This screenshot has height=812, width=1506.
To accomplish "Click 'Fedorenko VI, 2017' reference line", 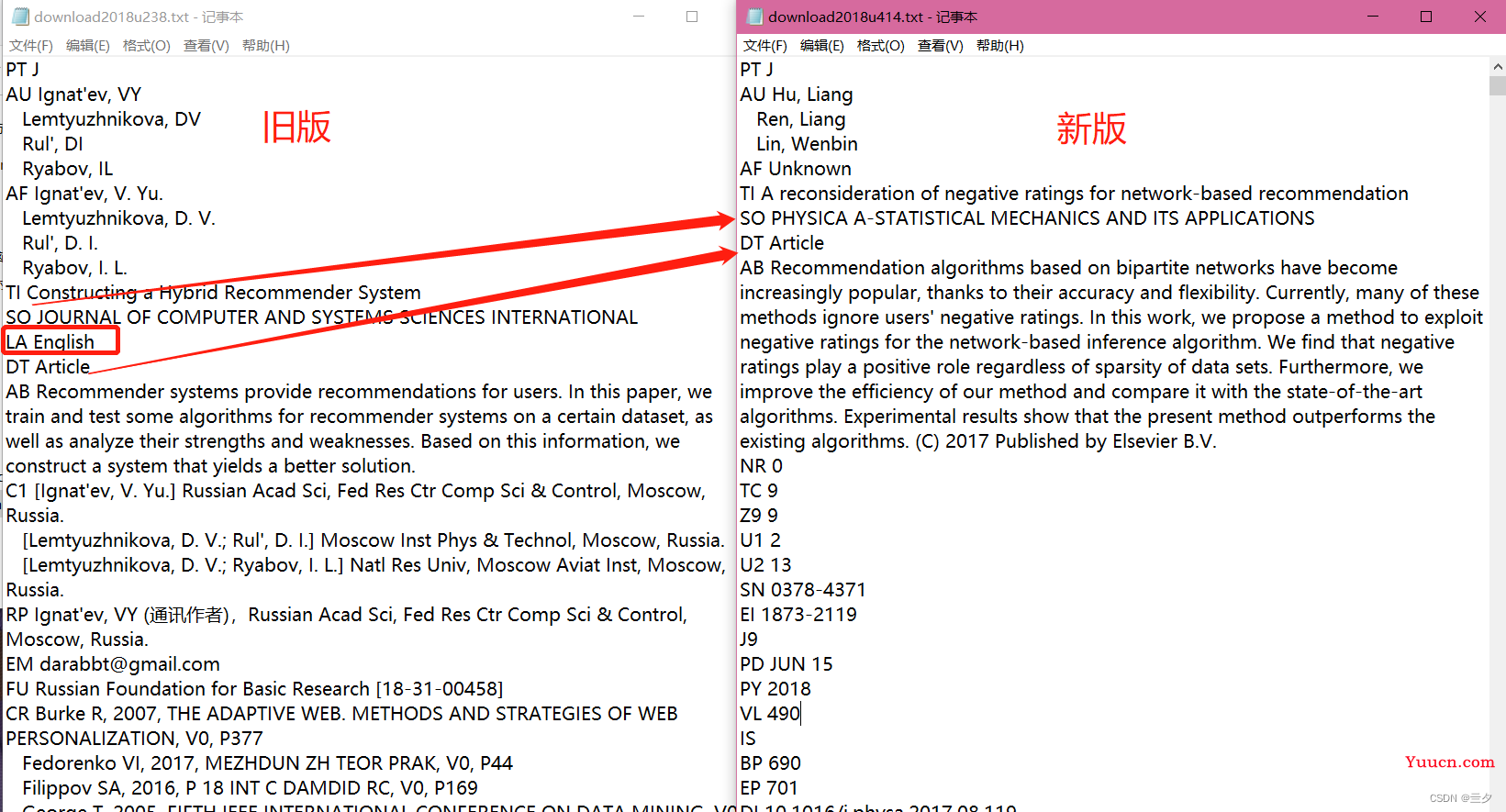I will 267,763.
